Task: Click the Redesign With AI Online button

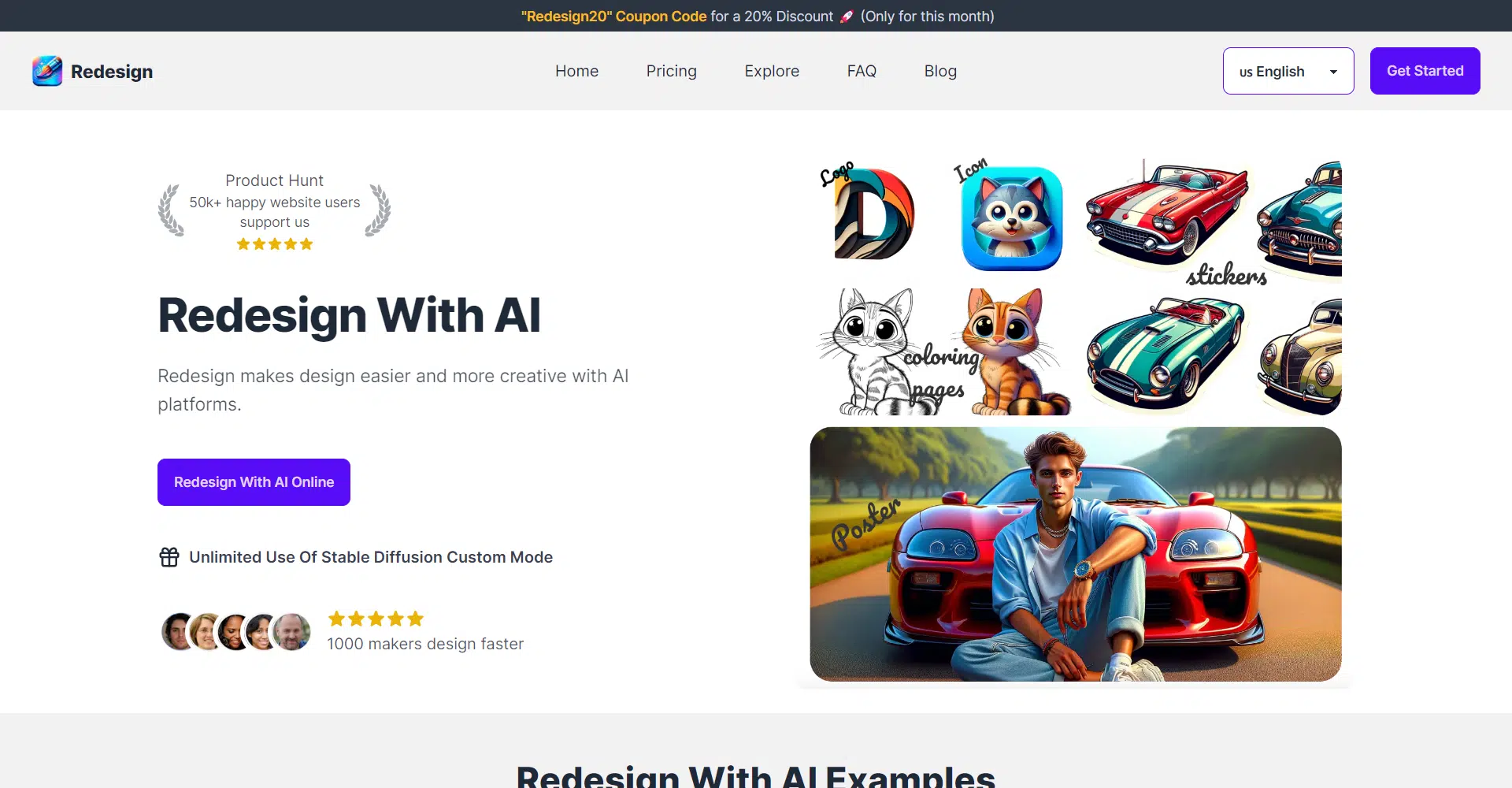Action: [254, 482]
